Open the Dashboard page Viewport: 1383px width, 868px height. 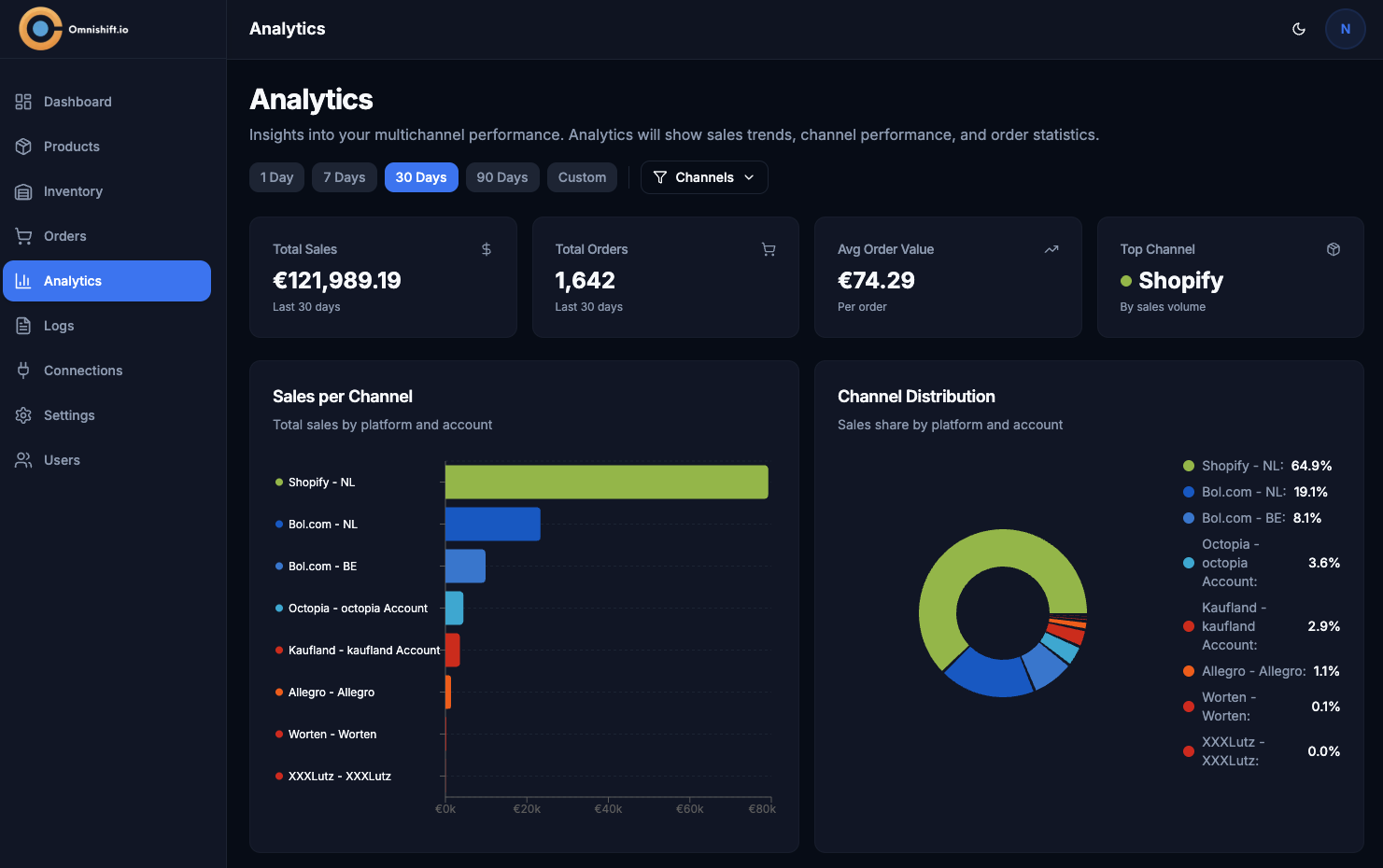[x=106, y=102]
